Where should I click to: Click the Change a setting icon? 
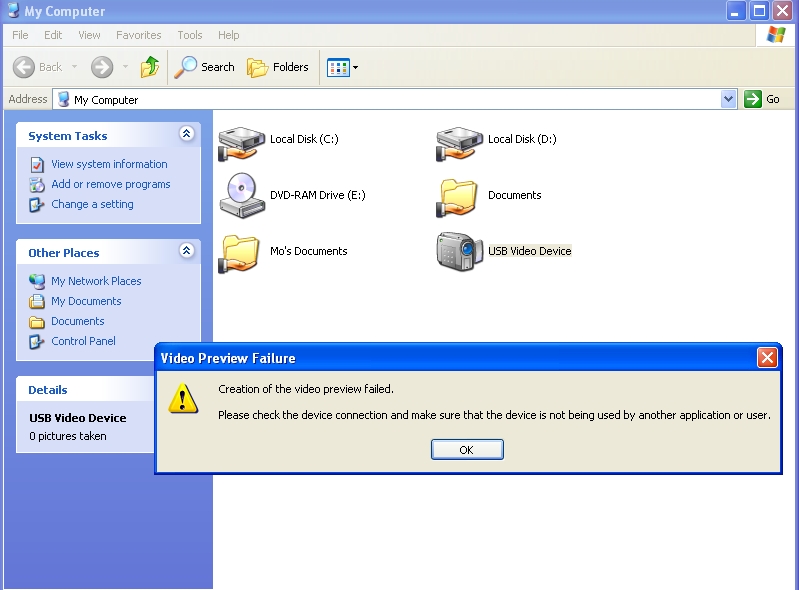[37, 204]
